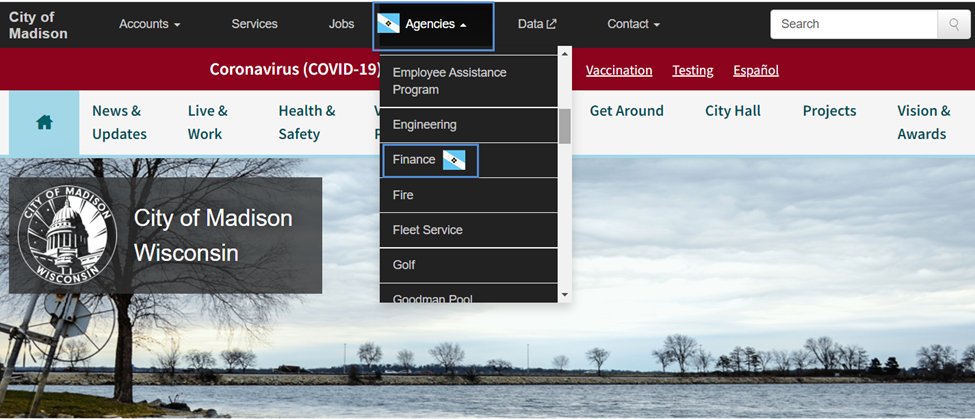
Task: Click the Agencies list scrollbar down arrow
Action: [565, 295]
